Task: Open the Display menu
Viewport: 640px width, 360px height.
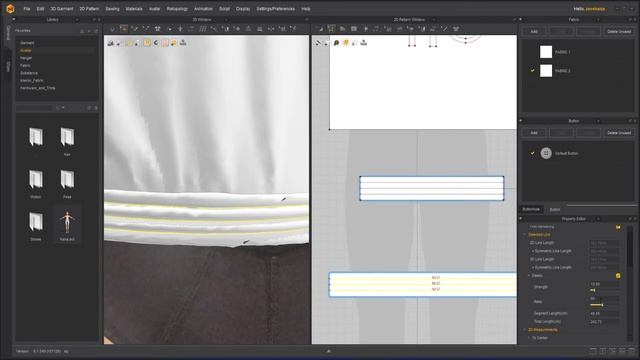Action: tap(243, 9)
